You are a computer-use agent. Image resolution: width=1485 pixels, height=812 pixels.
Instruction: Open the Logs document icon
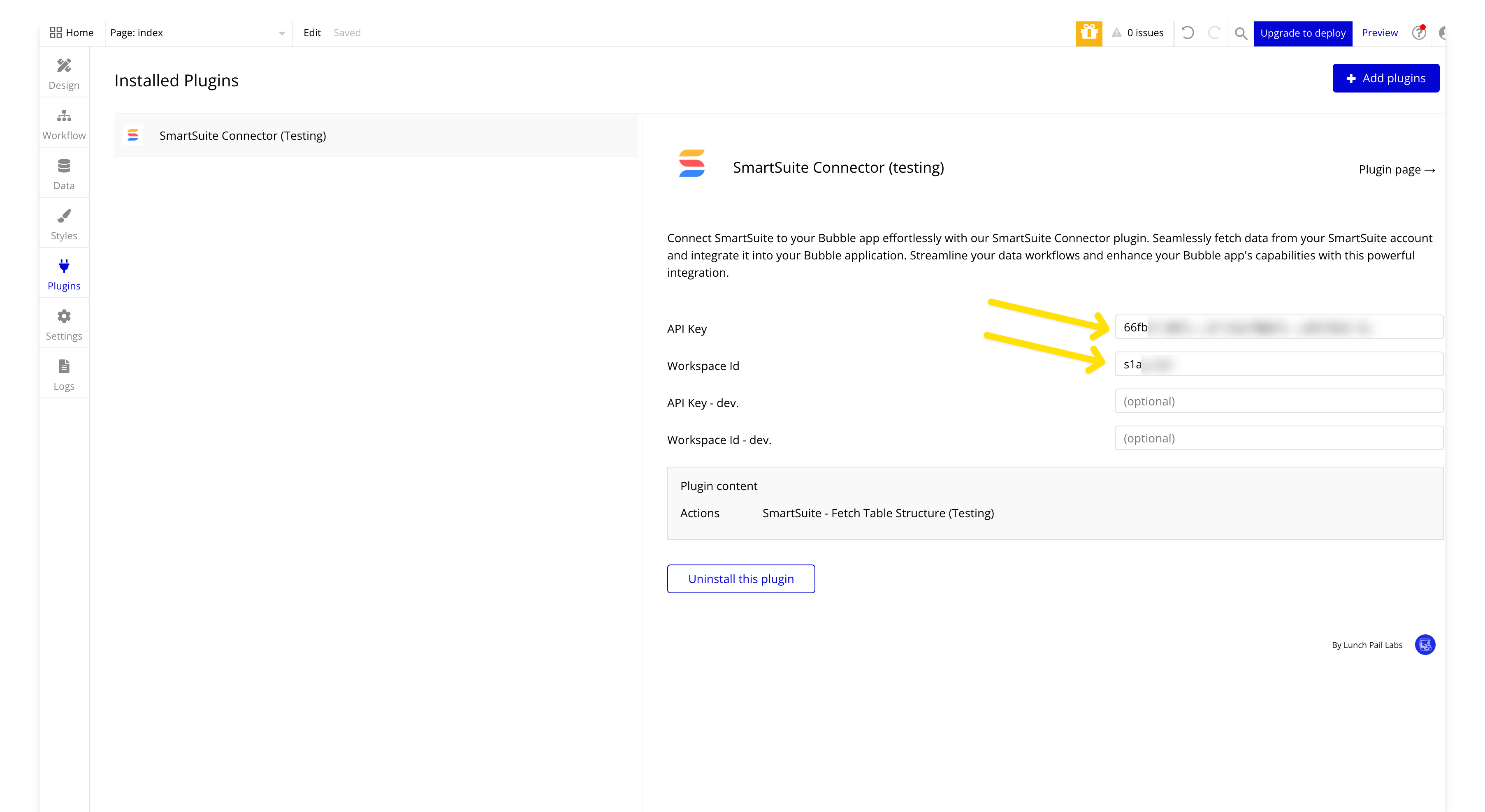click(x=64, y=366)
